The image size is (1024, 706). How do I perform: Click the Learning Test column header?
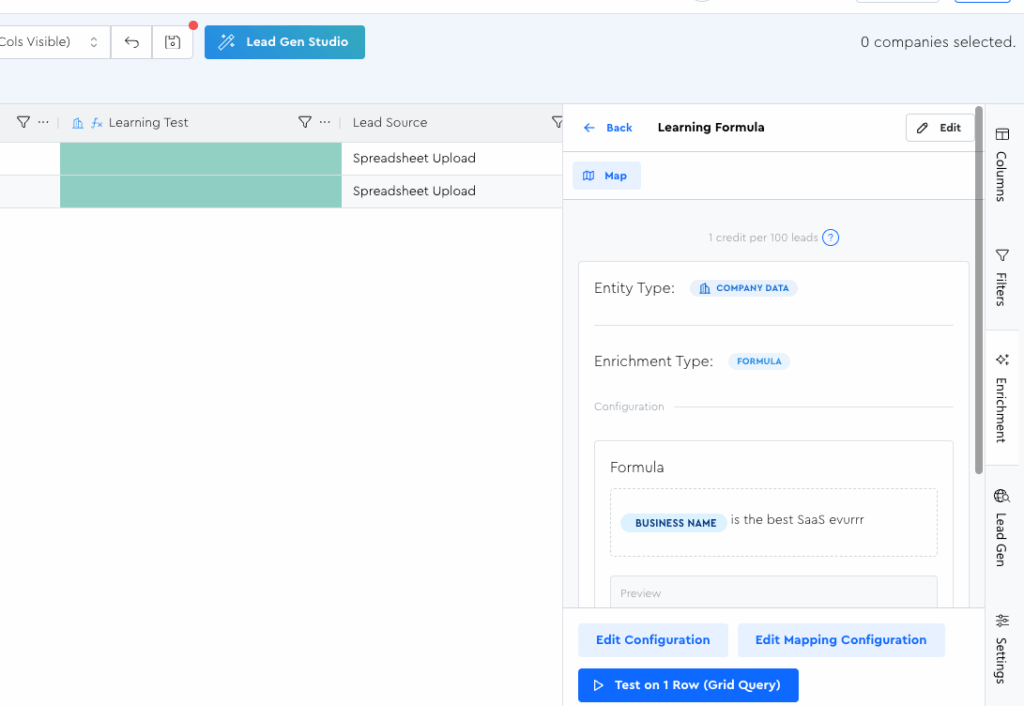148,122
